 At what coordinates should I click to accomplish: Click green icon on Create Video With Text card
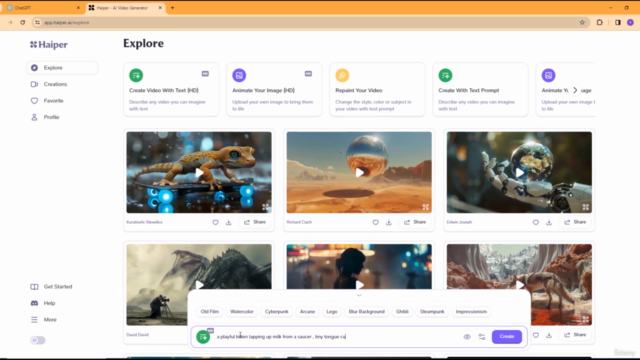(x=136, y=75)
